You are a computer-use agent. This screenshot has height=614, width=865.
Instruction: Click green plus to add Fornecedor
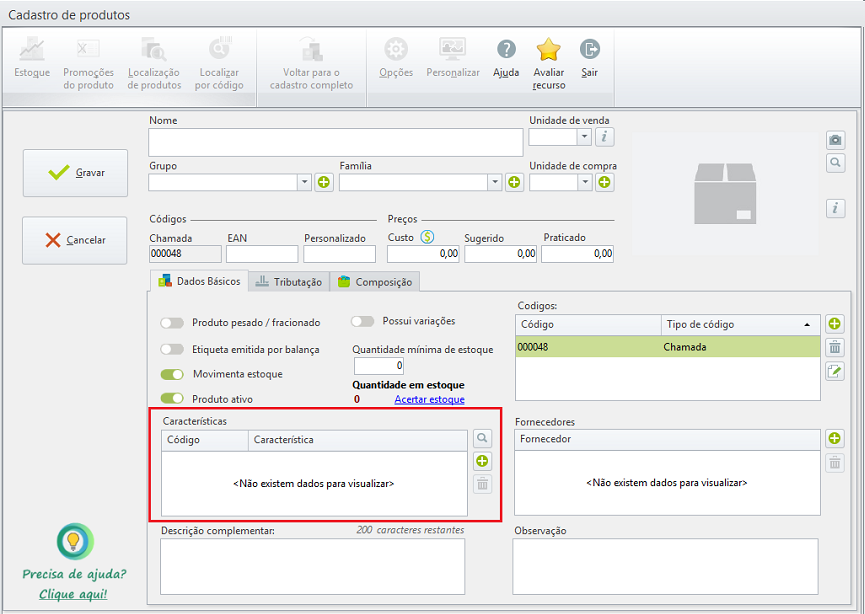835,438
